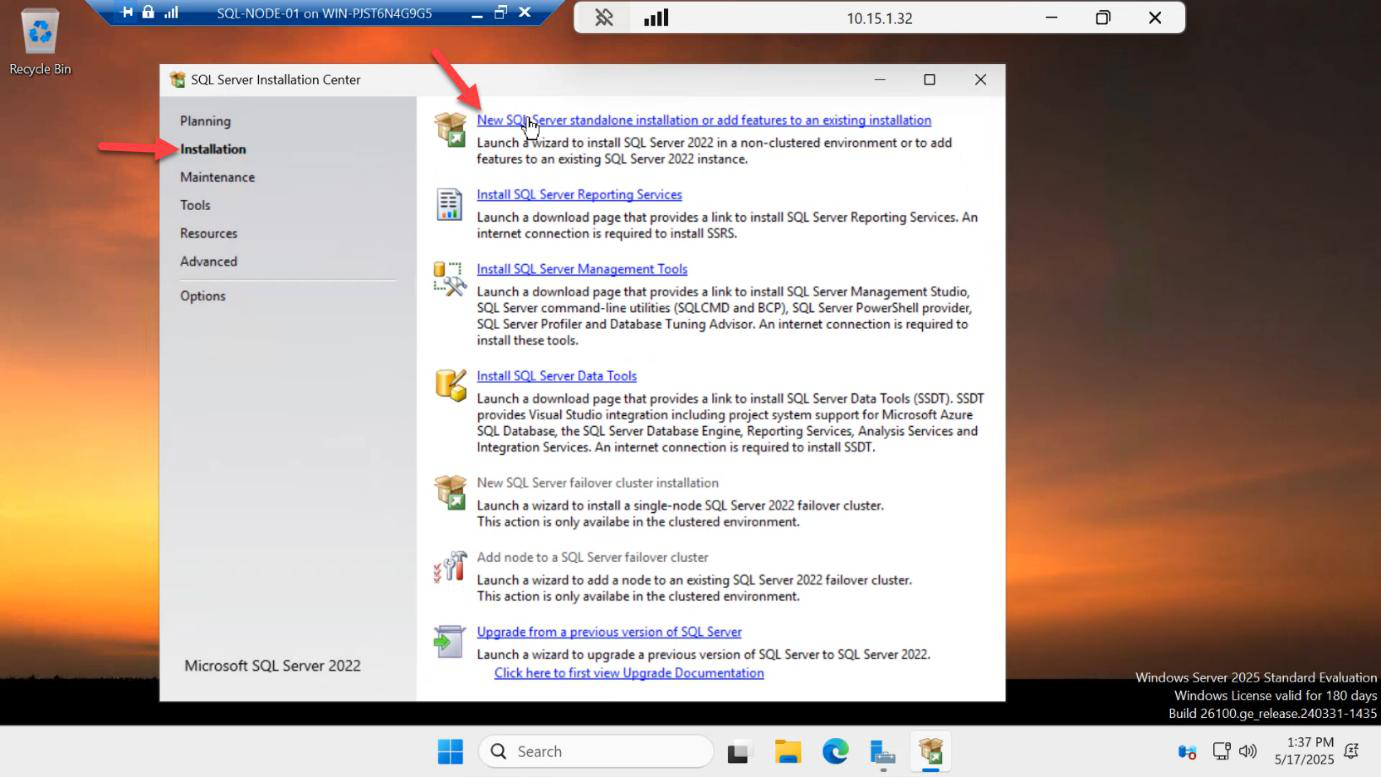Open first view Upgrade Documentation link
The image size is (1381, 777).
click(629, 673)
